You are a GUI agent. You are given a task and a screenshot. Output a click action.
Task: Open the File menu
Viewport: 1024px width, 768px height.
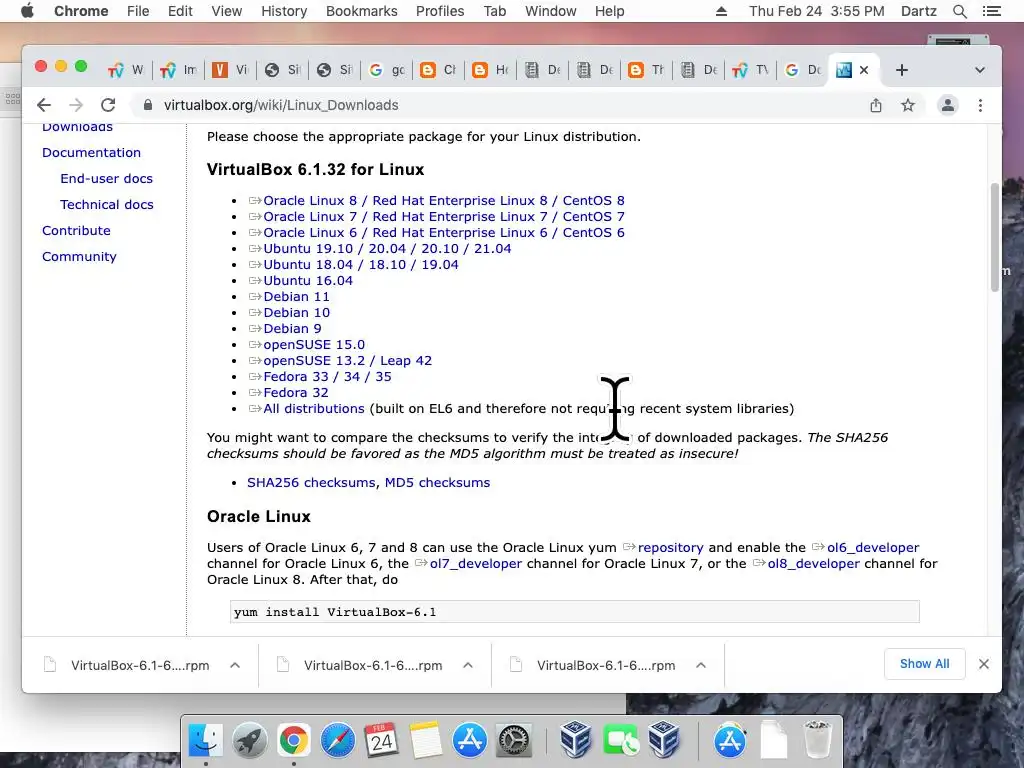coord(138,11)
